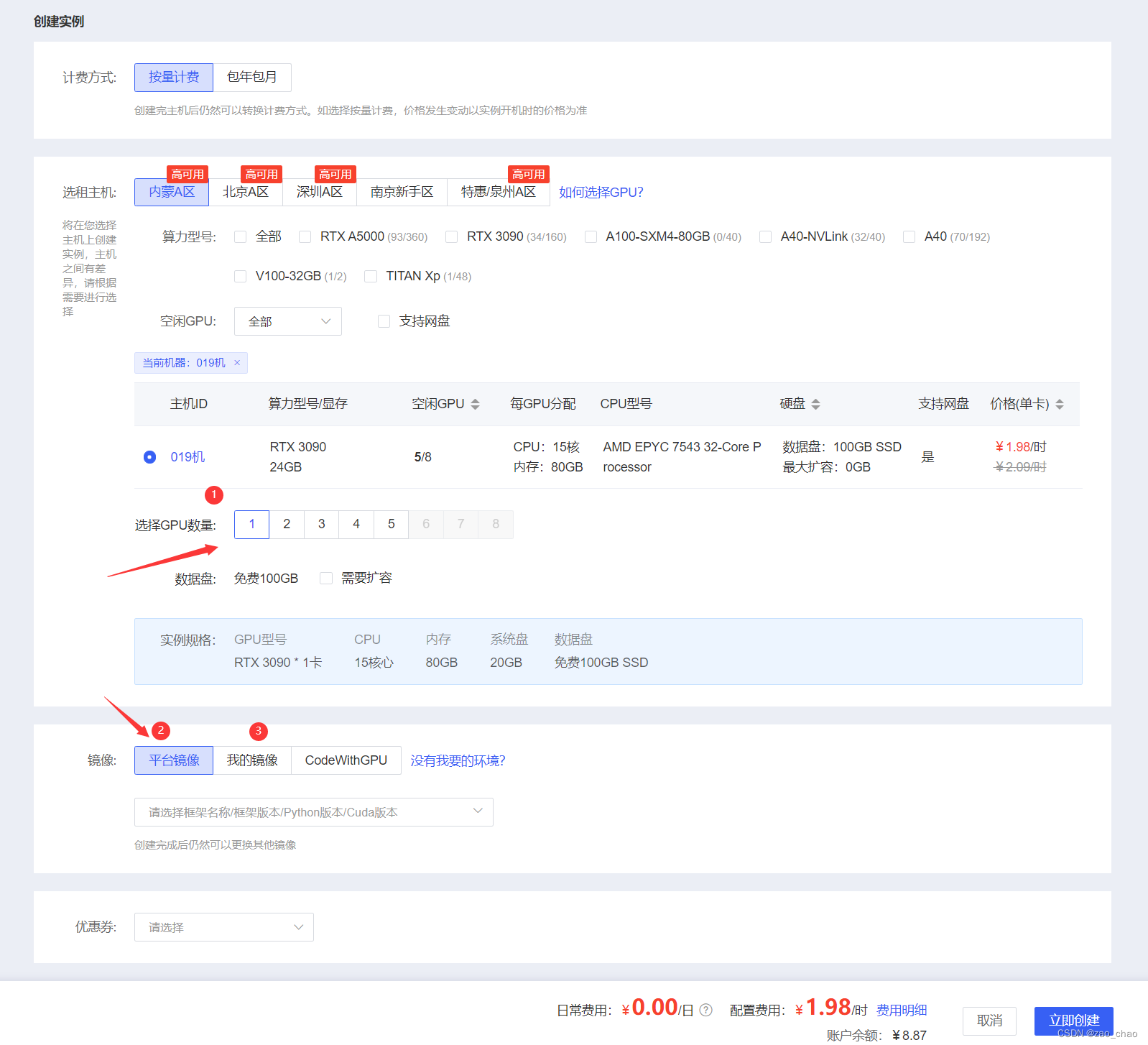Enable the 支持网盘 checkbox
The width and height of the screenshot is (1148, 1045).
click(384, 321)
